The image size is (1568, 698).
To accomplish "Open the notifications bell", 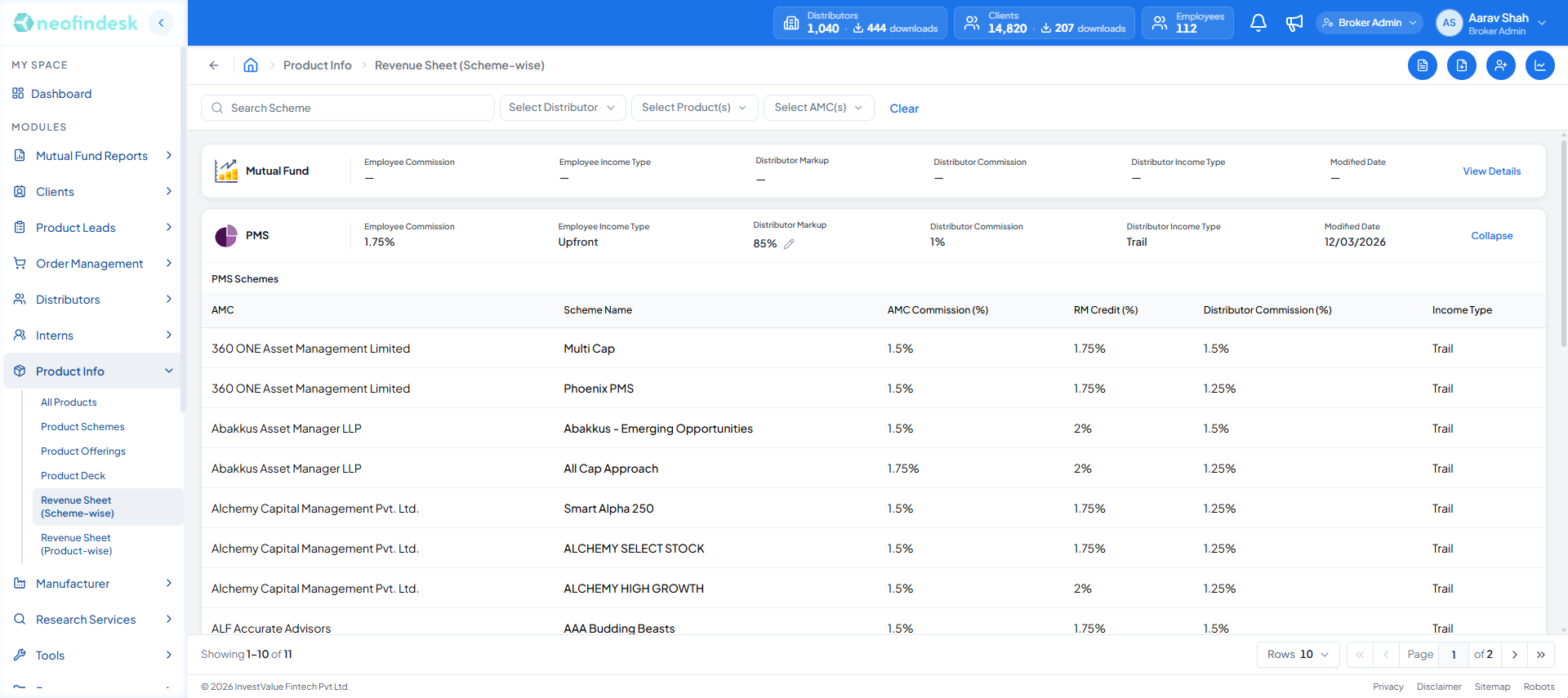I will 1258,23.
